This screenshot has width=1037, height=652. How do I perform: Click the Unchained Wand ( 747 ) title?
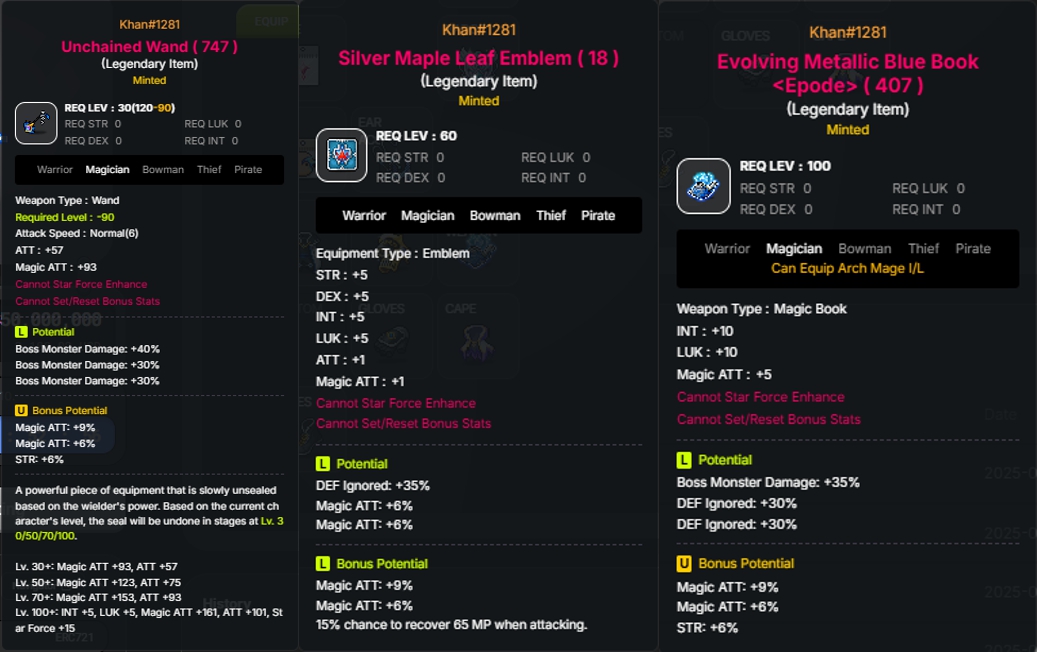coord(149,46)
